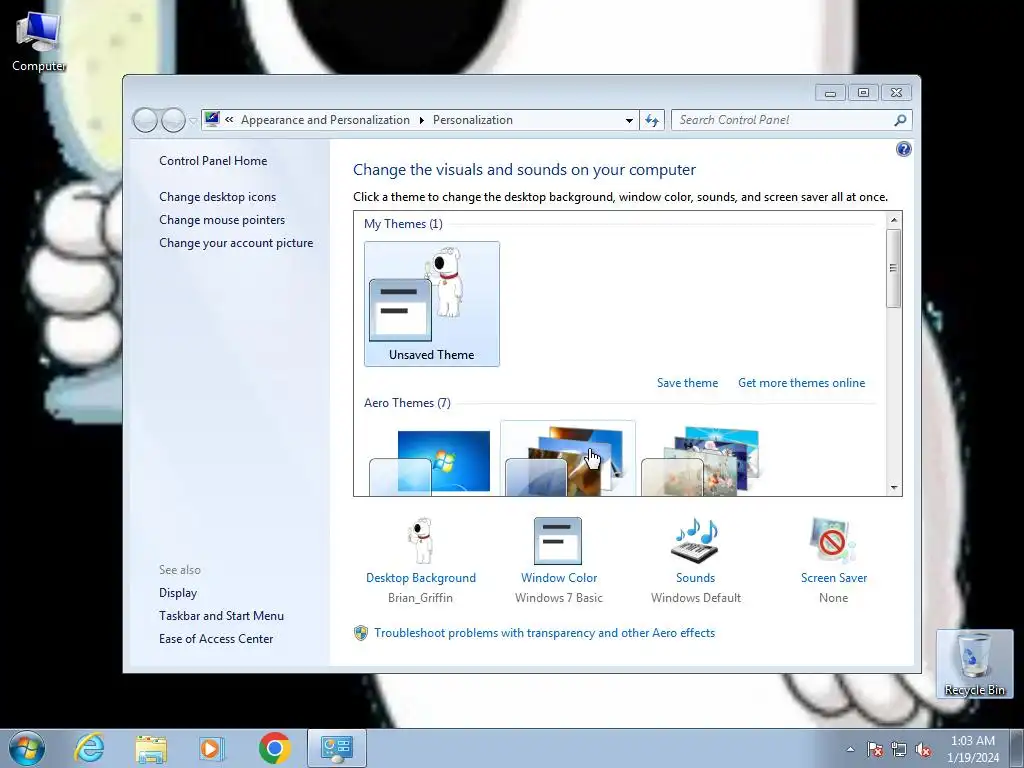Screen dimensions: 1024x768
Task: Open Change desktop icons link
Action: click(217, 197)
